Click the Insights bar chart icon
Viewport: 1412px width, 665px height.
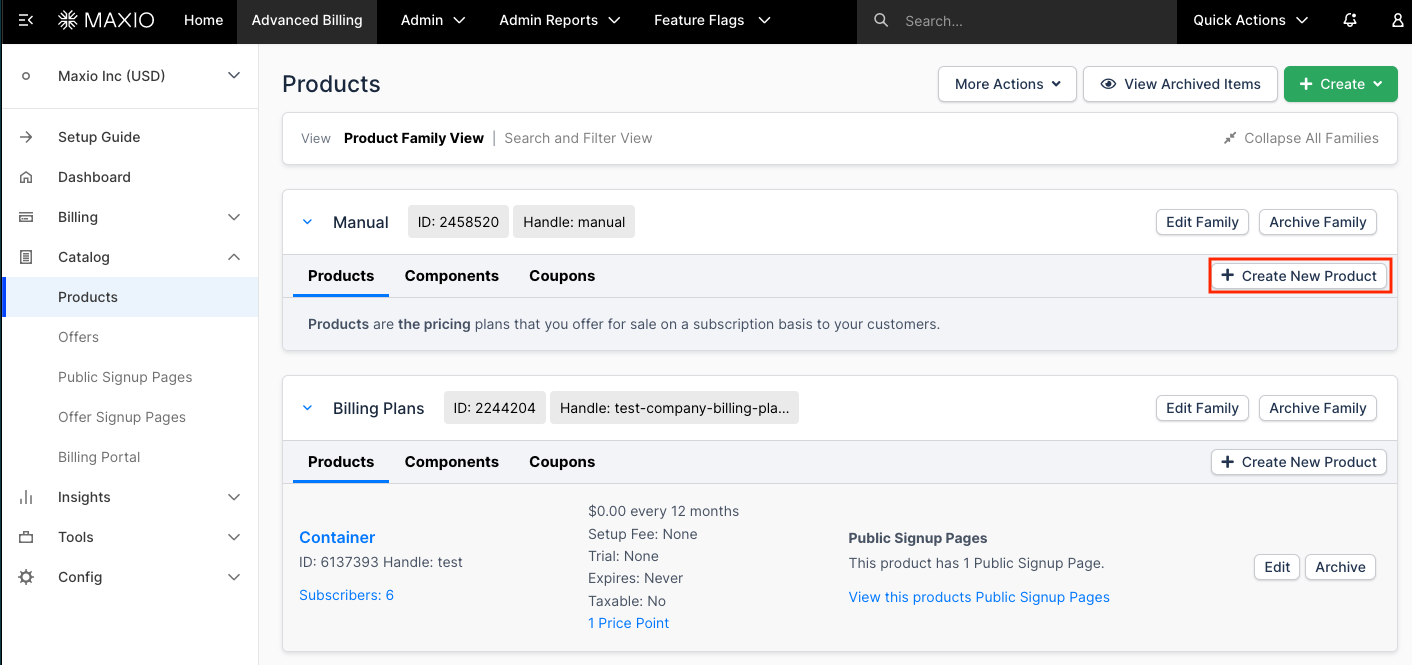coord(26,497)
